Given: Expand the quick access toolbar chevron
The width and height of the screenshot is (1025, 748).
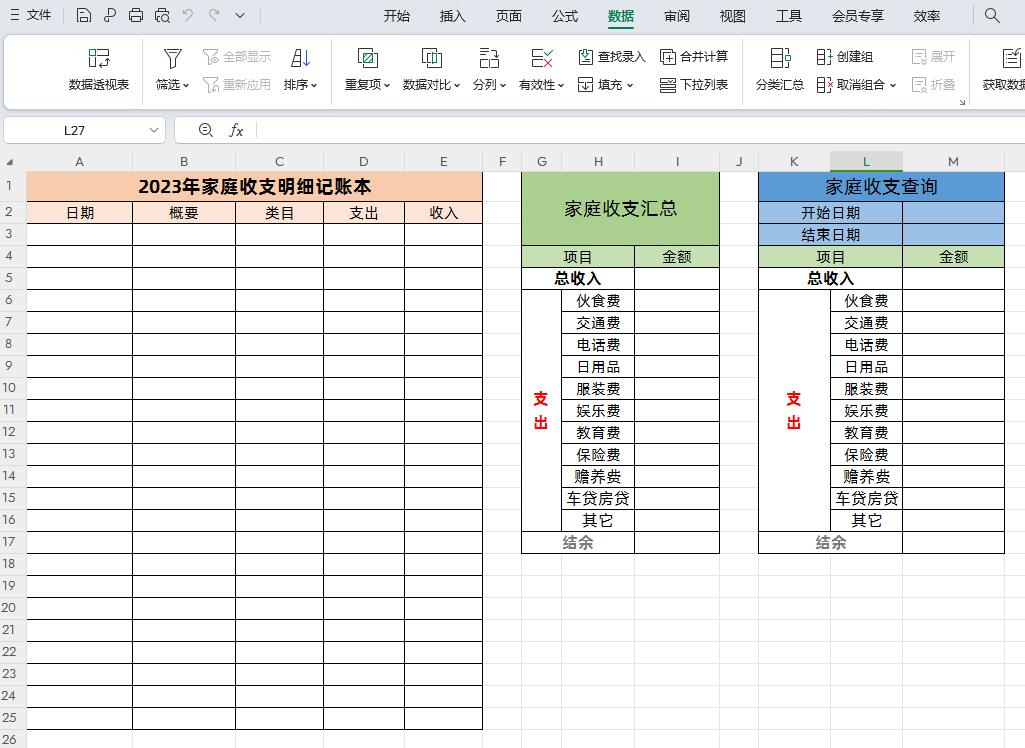Looking at the screenshot, I should [x=240, y=15].
